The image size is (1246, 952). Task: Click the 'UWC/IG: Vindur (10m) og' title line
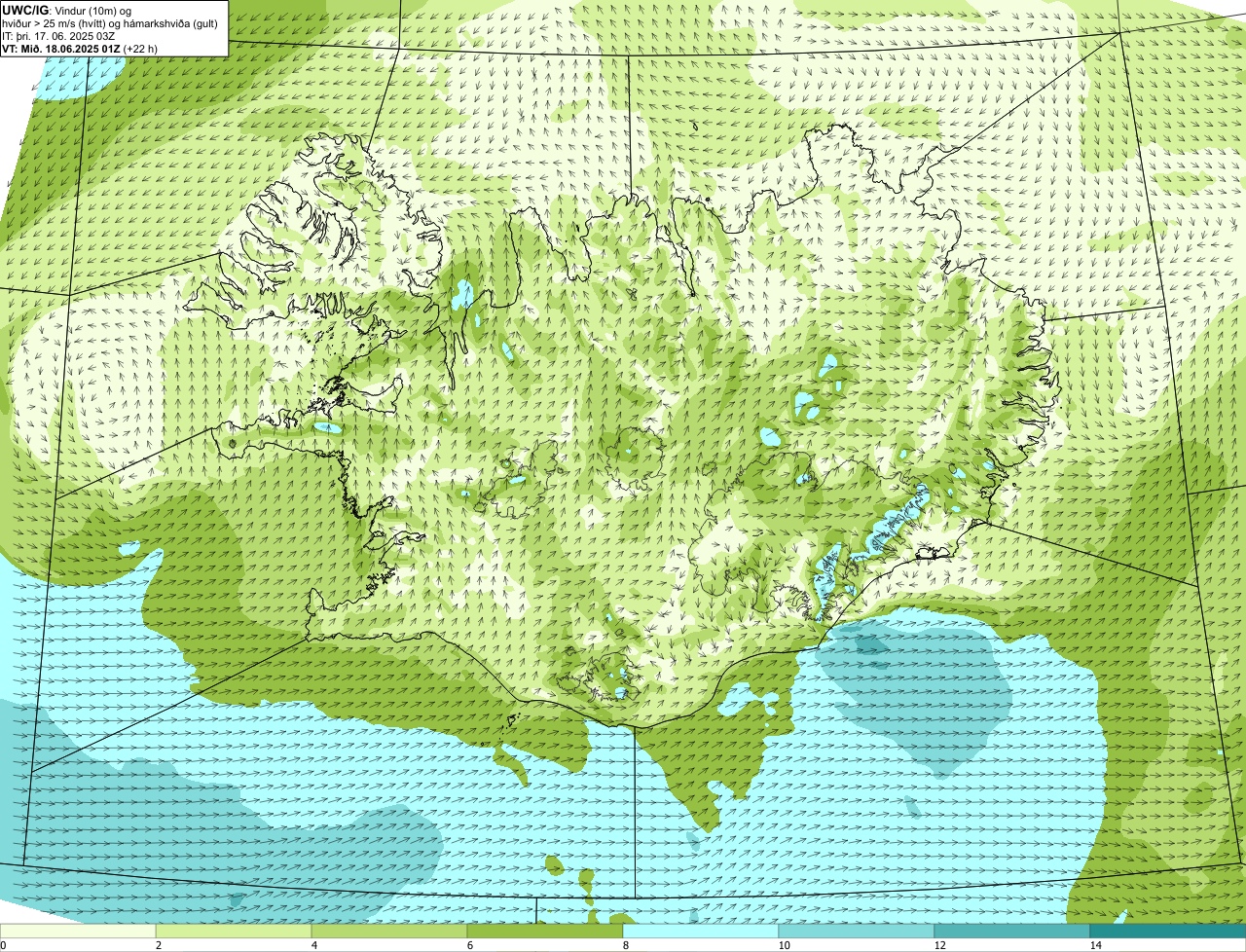pos(67,11)
